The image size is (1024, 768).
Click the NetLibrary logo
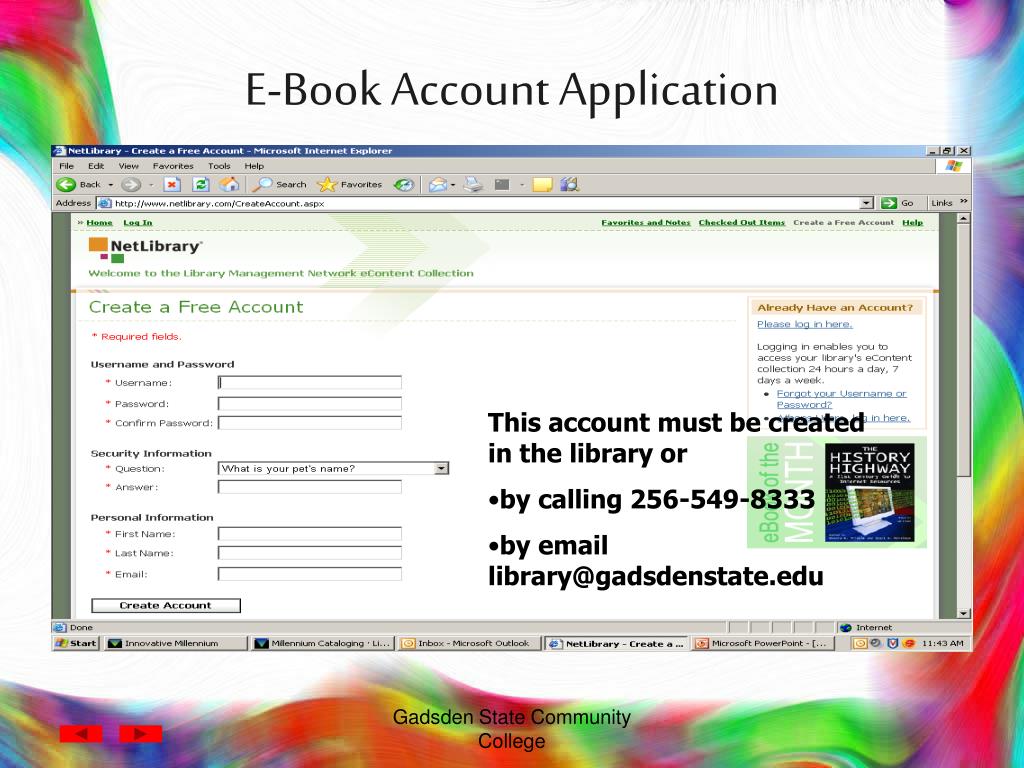pyautogui.click(x=146, y=249)
